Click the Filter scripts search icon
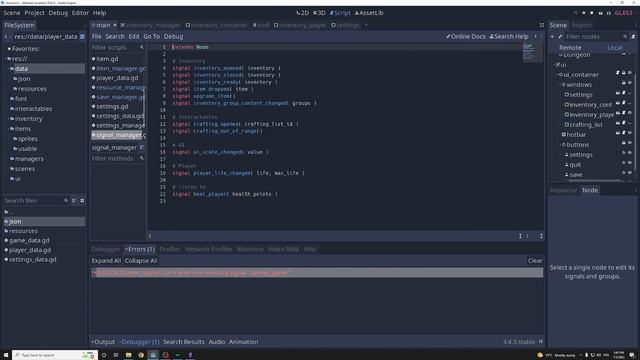Screen dimensions: 640x360 pos(142,47)
